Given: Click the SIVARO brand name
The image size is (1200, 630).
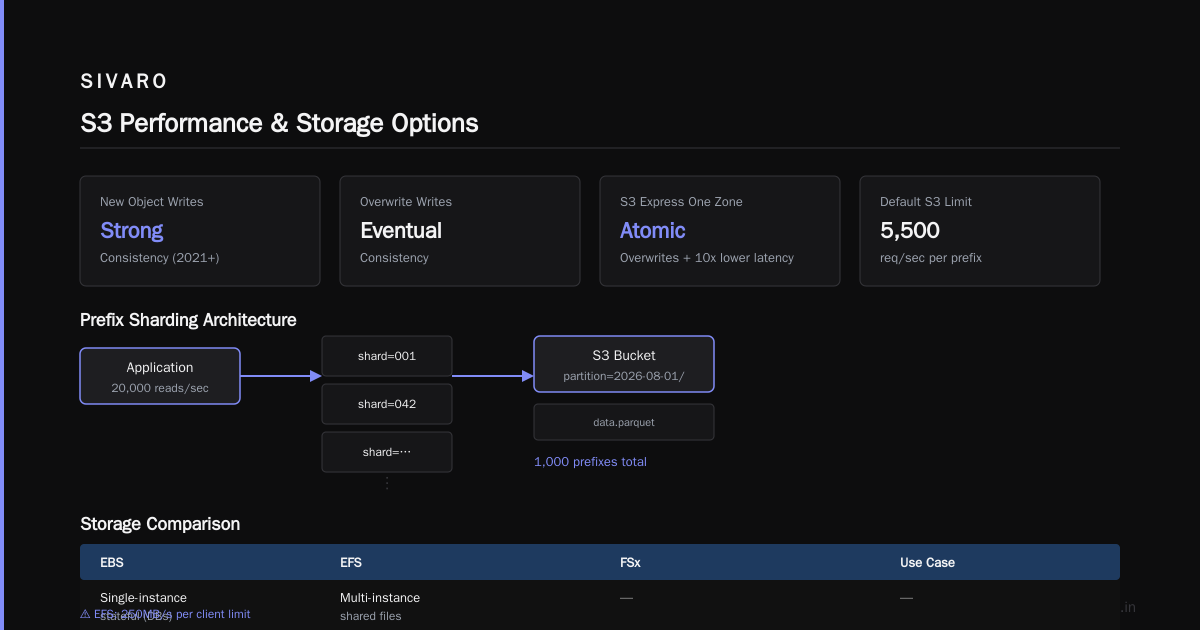Looking at the screenshot, I should point(123,81).
